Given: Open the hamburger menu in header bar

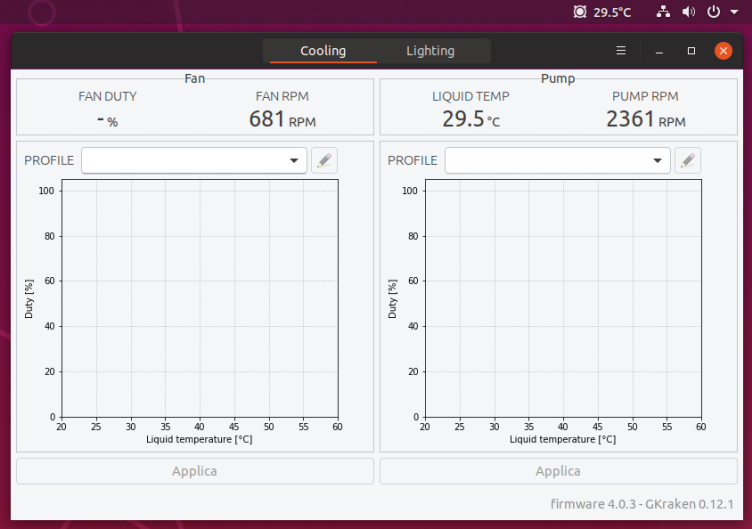Looking at the screenshot, I should pos(621,51).
